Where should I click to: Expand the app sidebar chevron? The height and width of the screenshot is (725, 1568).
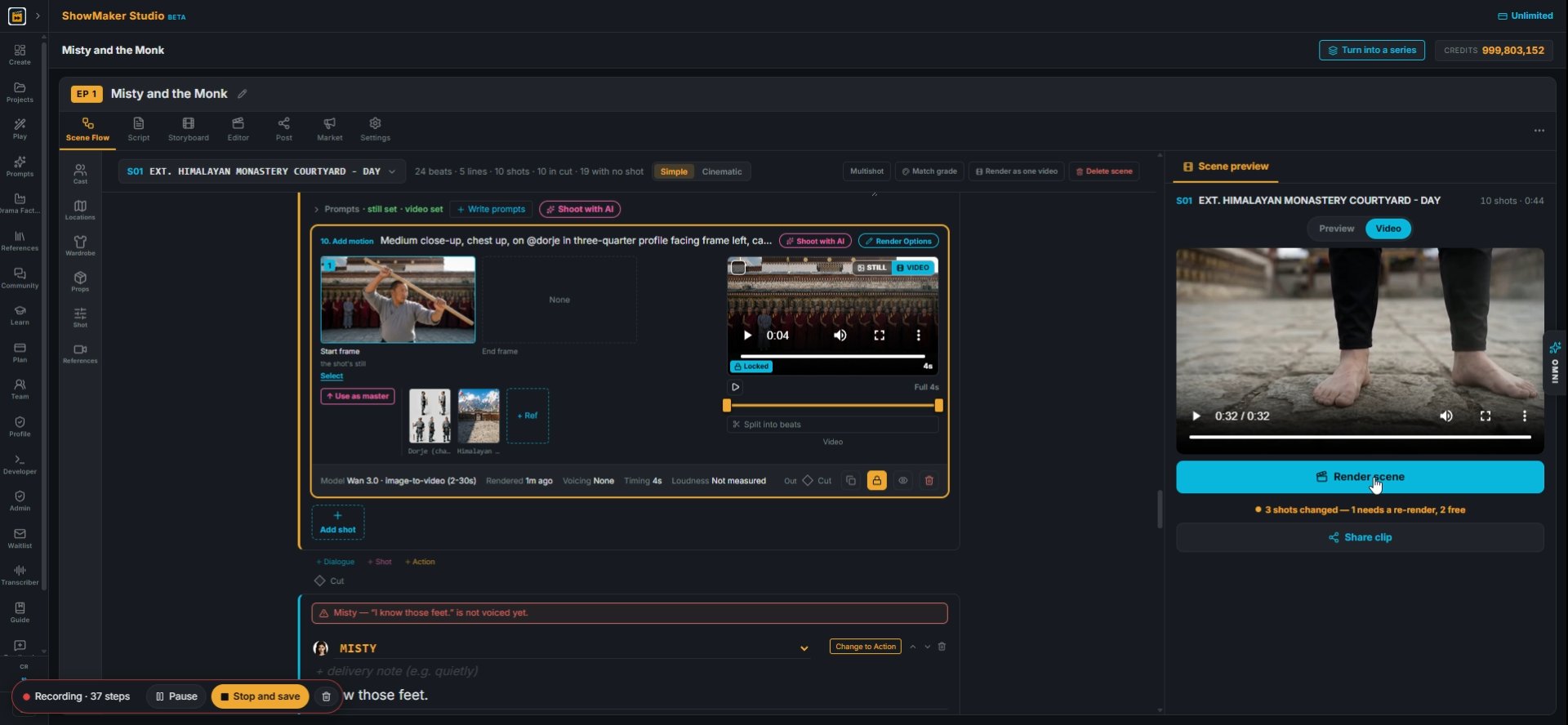click(38, 16)
